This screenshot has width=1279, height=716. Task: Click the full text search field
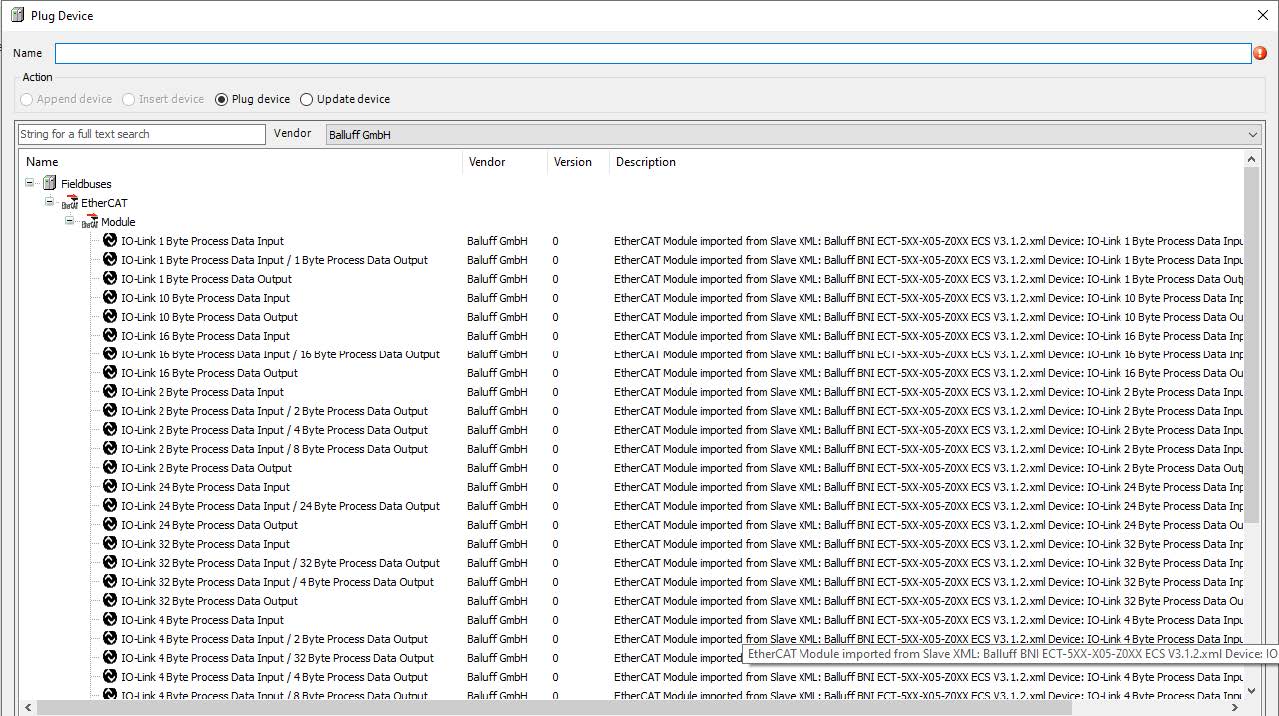(x=142, y=134)
